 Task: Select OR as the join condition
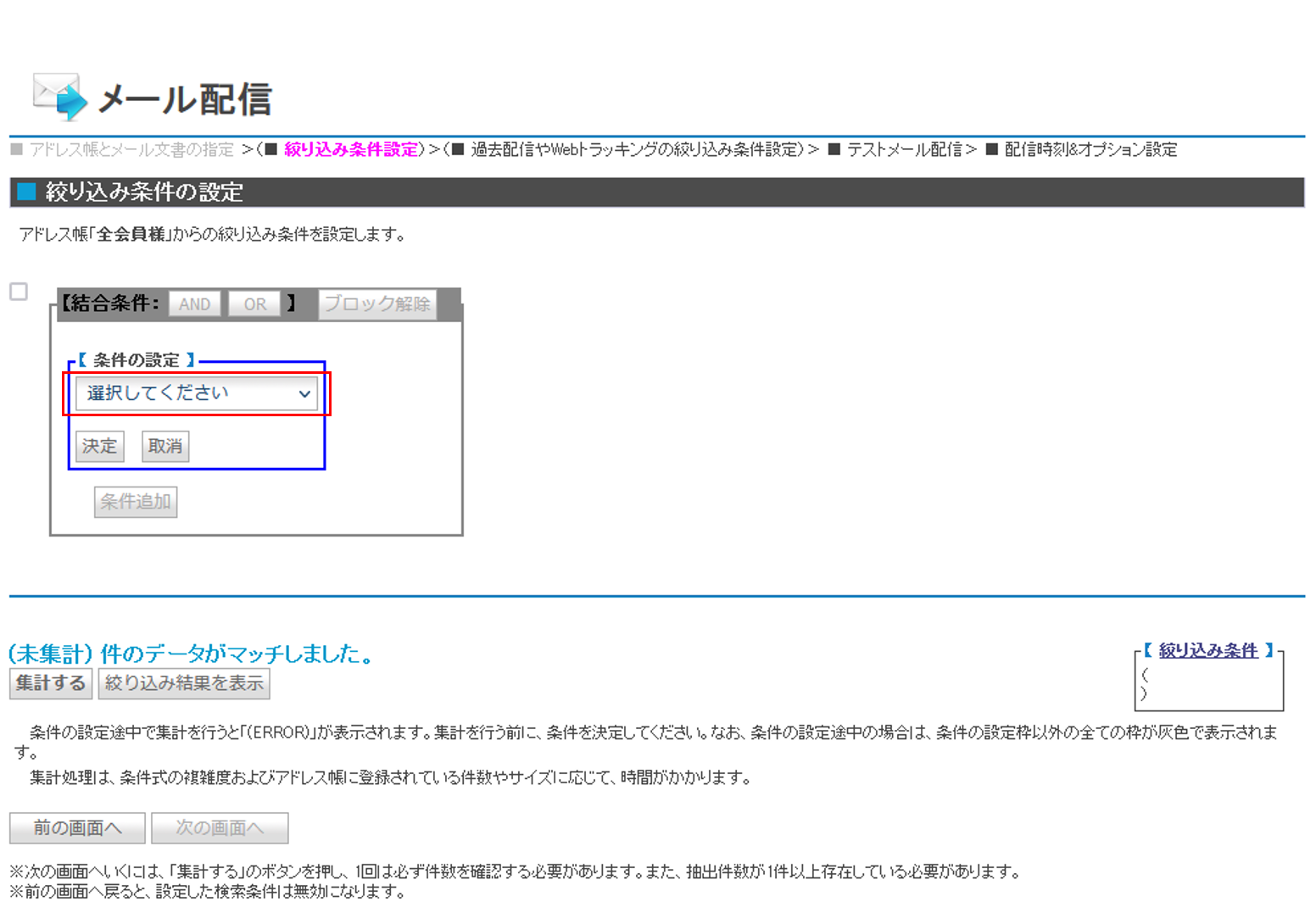(x=254, y=303)
